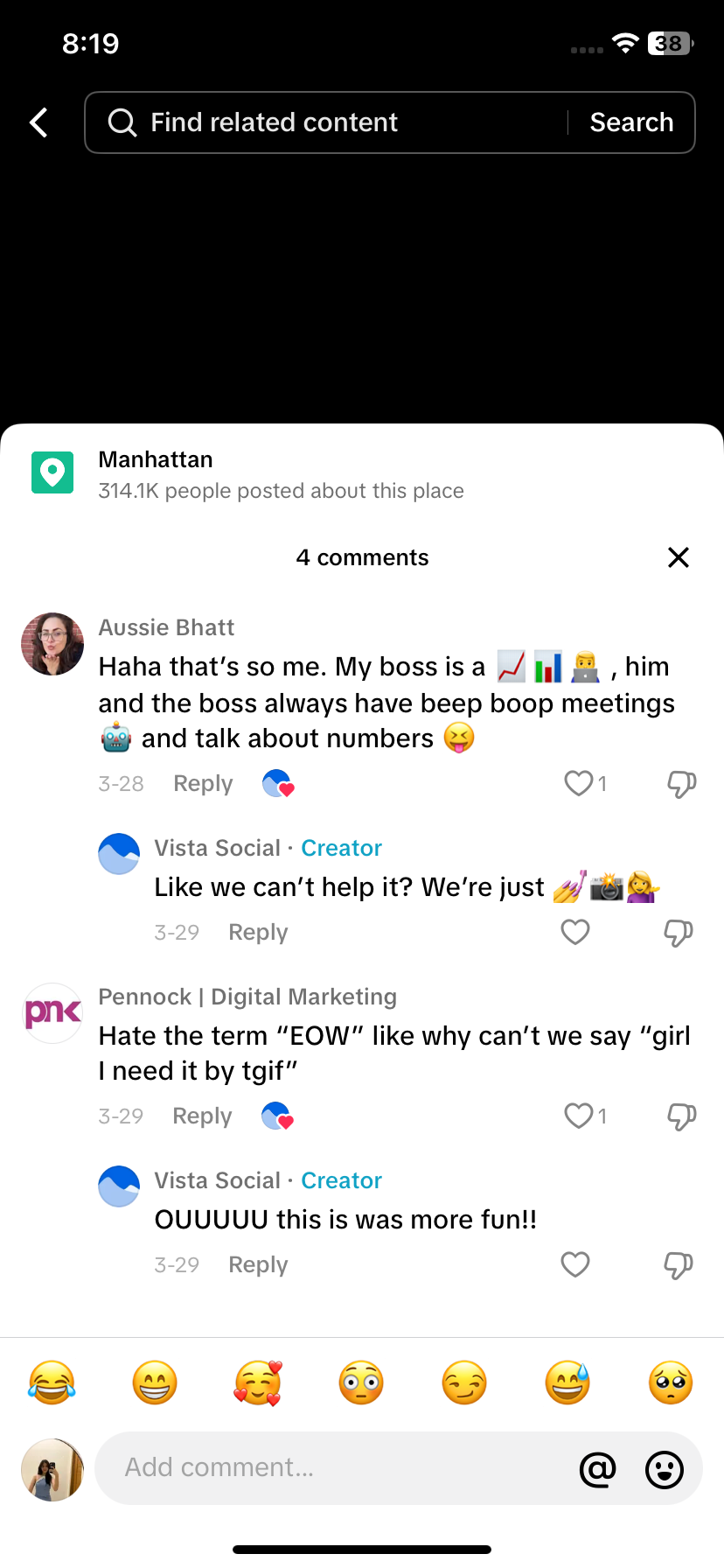
Task: Open the Manhattan location pin icon
Action: 52,472
